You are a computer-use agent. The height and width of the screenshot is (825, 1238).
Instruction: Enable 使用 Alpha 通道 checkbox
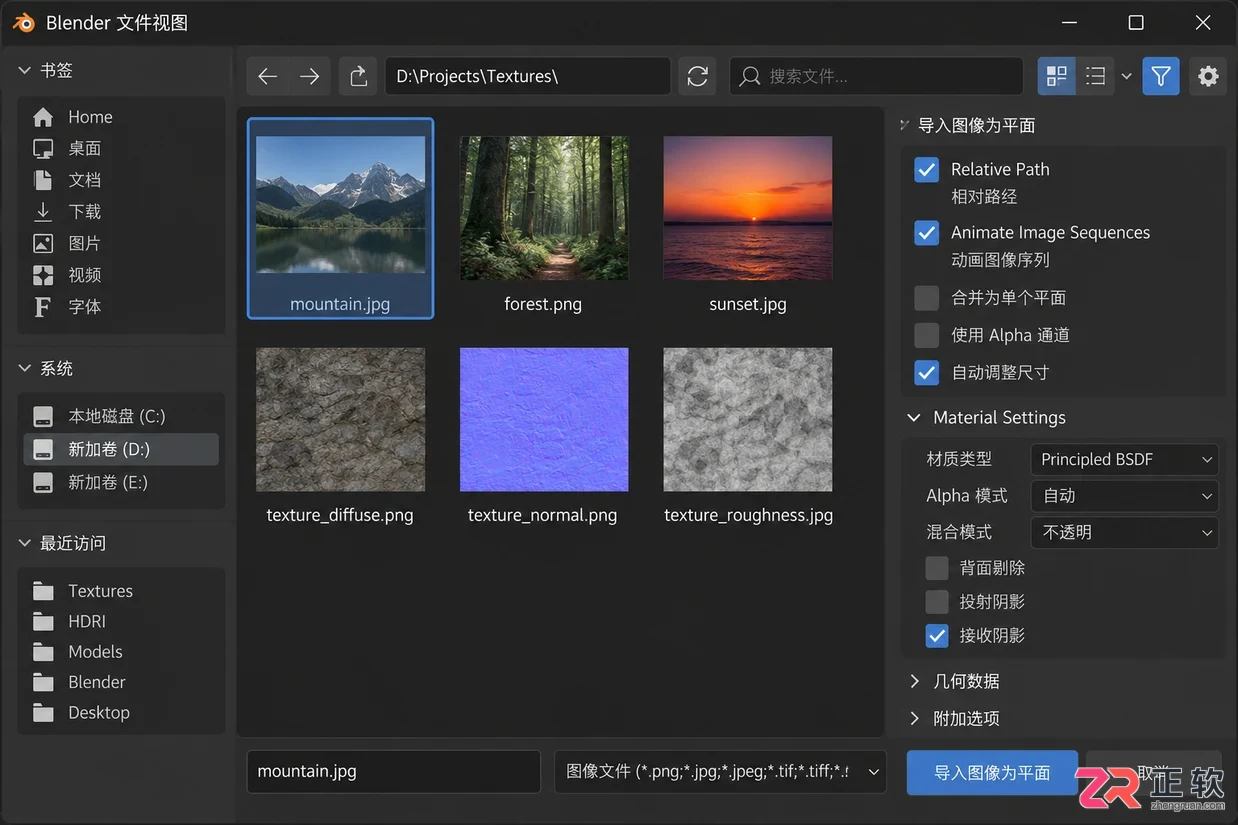[x=927, y=335]
